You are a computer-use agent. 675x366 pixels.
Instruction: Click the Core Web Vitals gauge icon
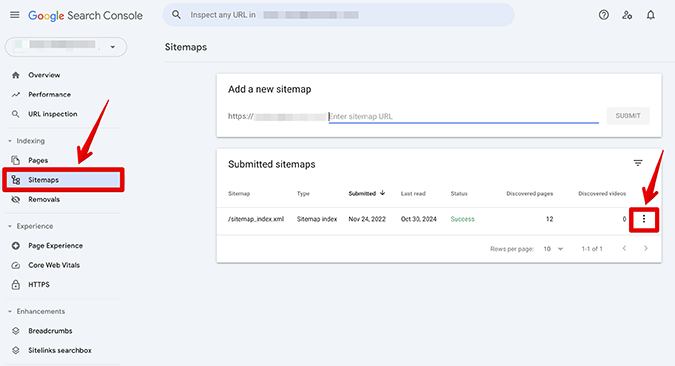[x=16, y=265]
